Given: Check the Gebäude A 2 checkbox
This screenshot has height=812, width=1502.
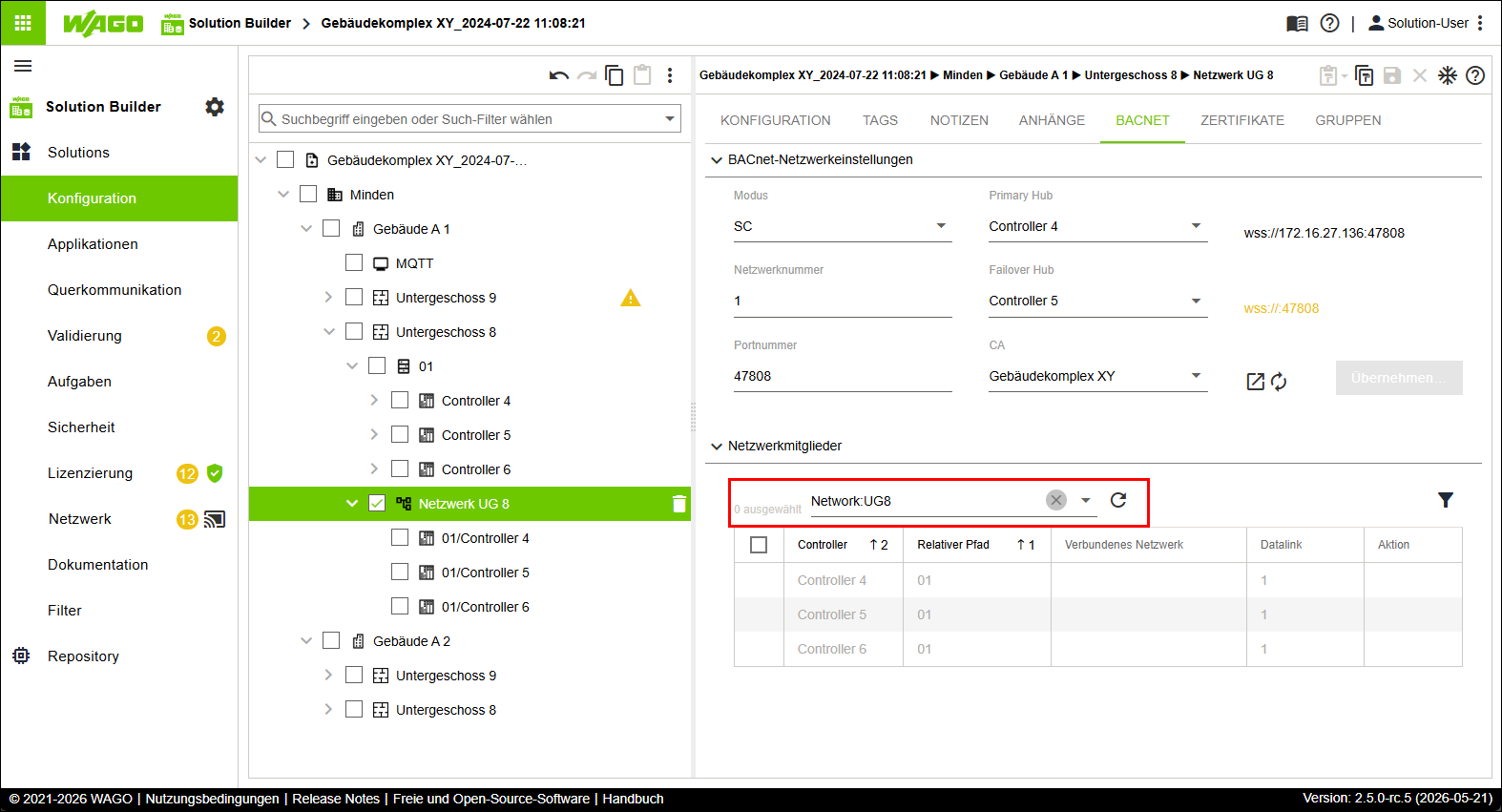Looking at the screenshot, I should point(331,640).
